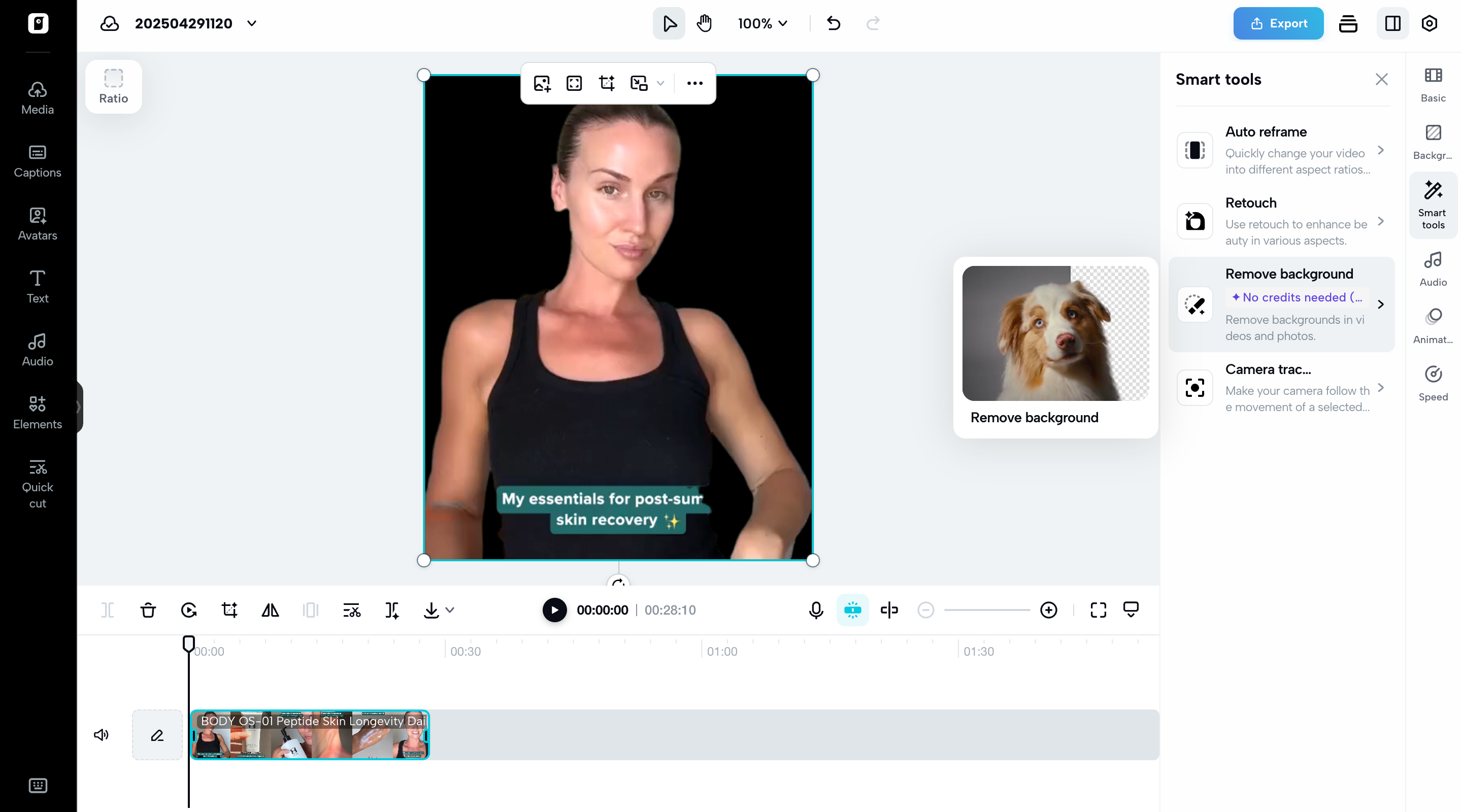This screenshot has width=1461, height=812.
Task: Toggle the timeline snapping magnet button
Action: (x=852, y=610)
